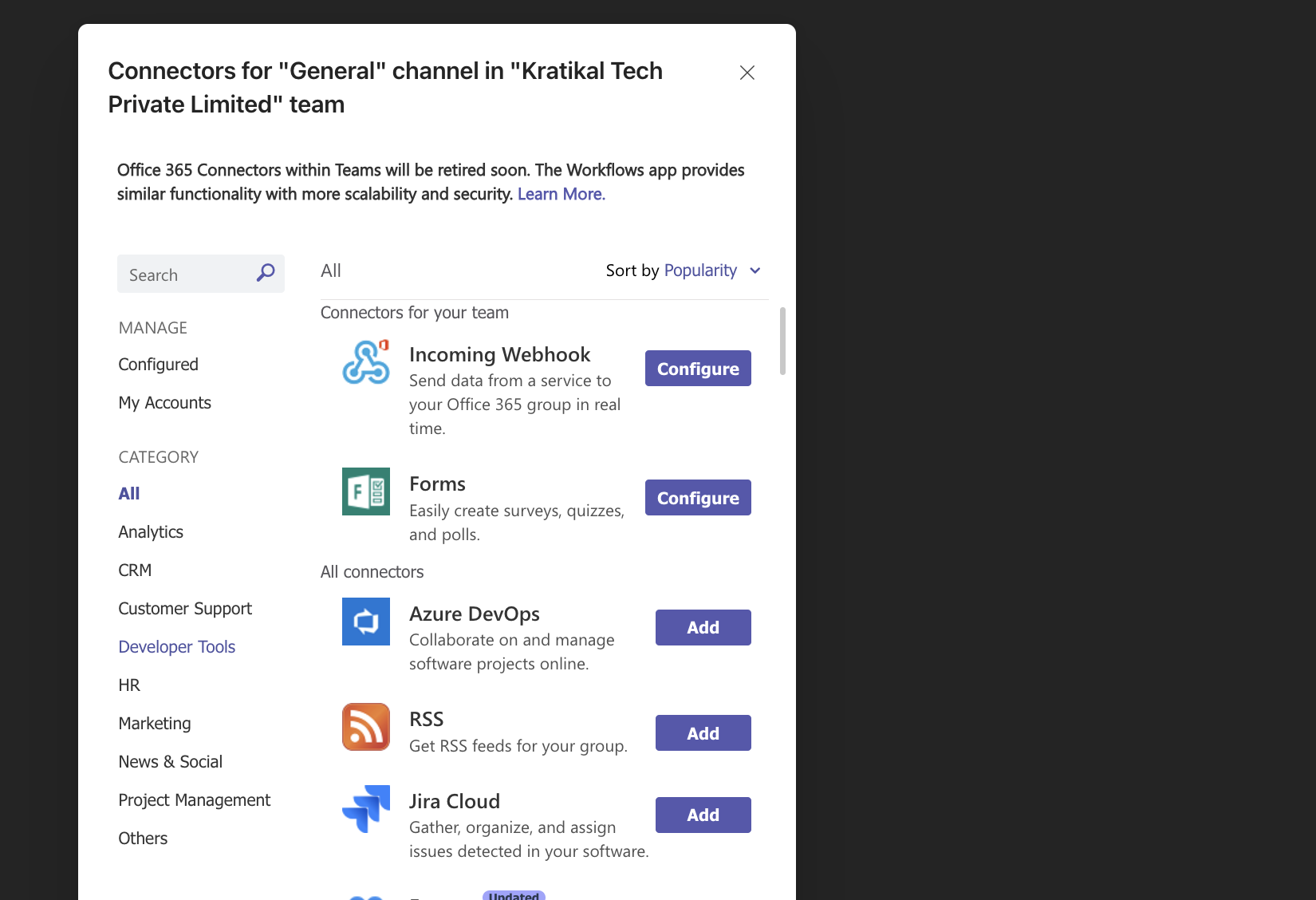The height and width of the screenshot is (900, 1316).
Task: Click the Forms connector title
Action: point(437,484)
